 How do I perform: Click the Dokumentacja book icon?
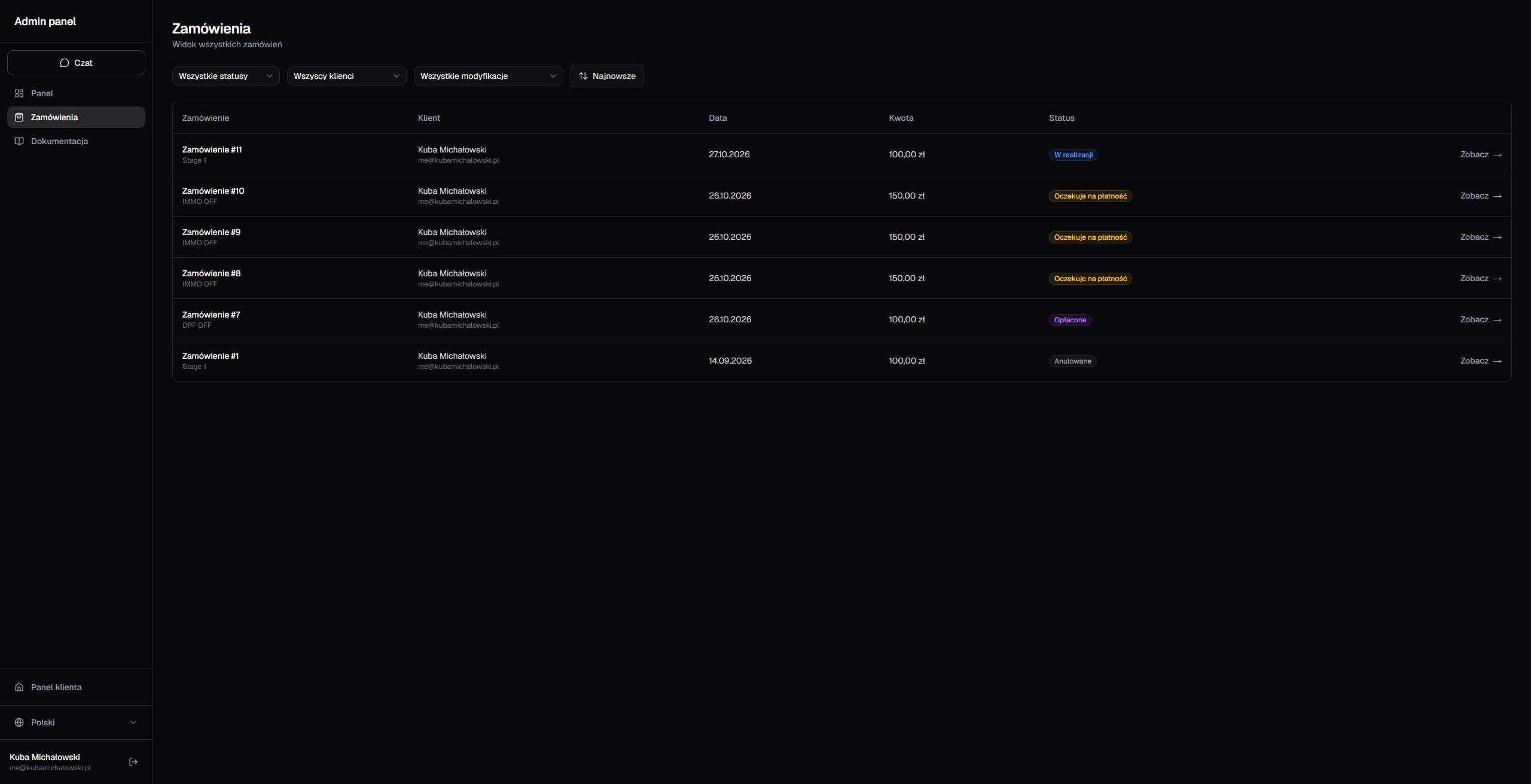19,141
